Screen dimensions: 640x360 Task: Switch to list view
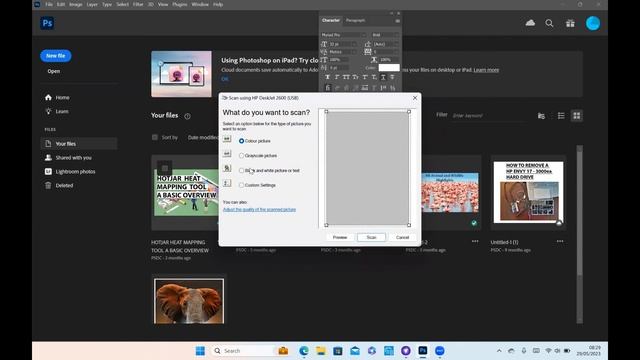pyautogui.click(x=561, y=116)
